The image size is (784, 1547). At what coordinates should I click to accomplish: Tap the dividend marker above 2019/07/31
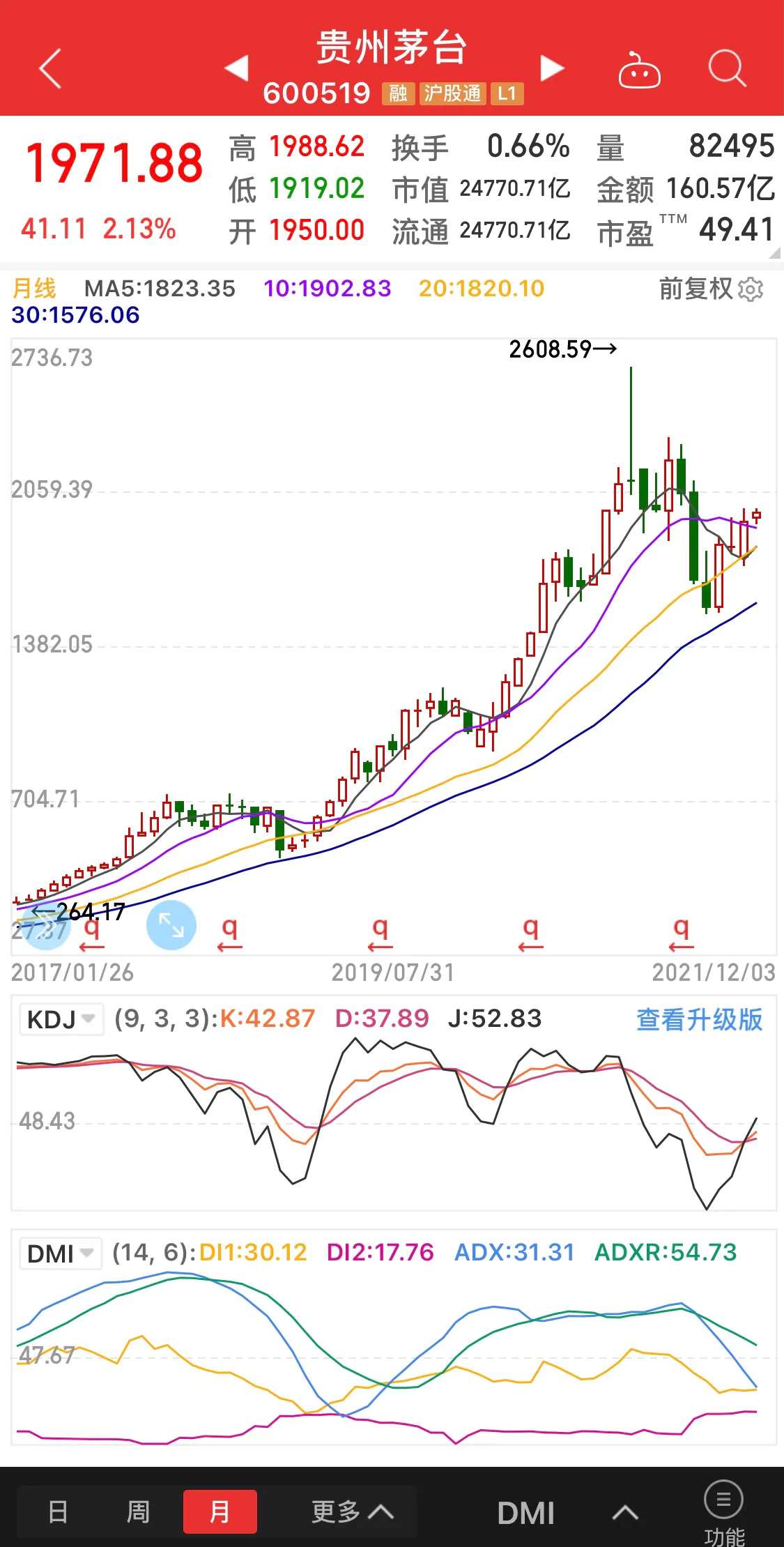[380, 935]
